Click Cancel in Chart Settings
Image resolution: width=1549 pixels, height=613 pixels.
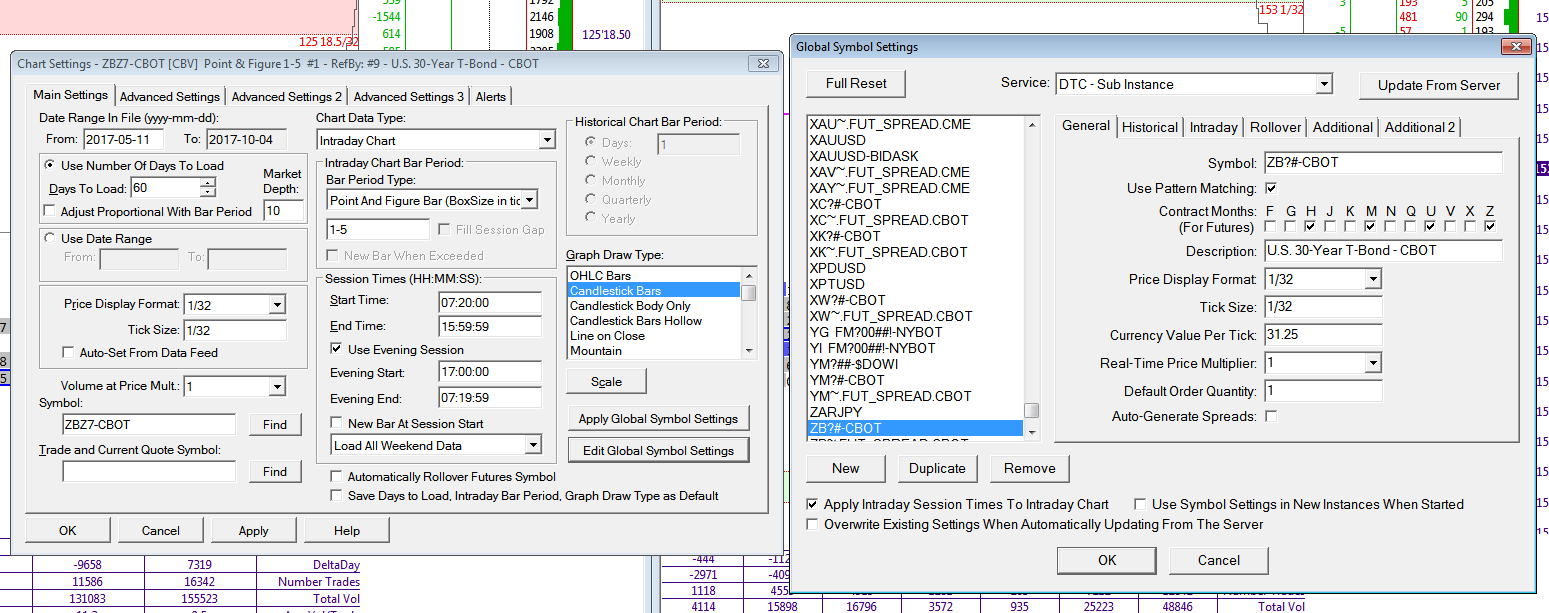pos(161,531)
